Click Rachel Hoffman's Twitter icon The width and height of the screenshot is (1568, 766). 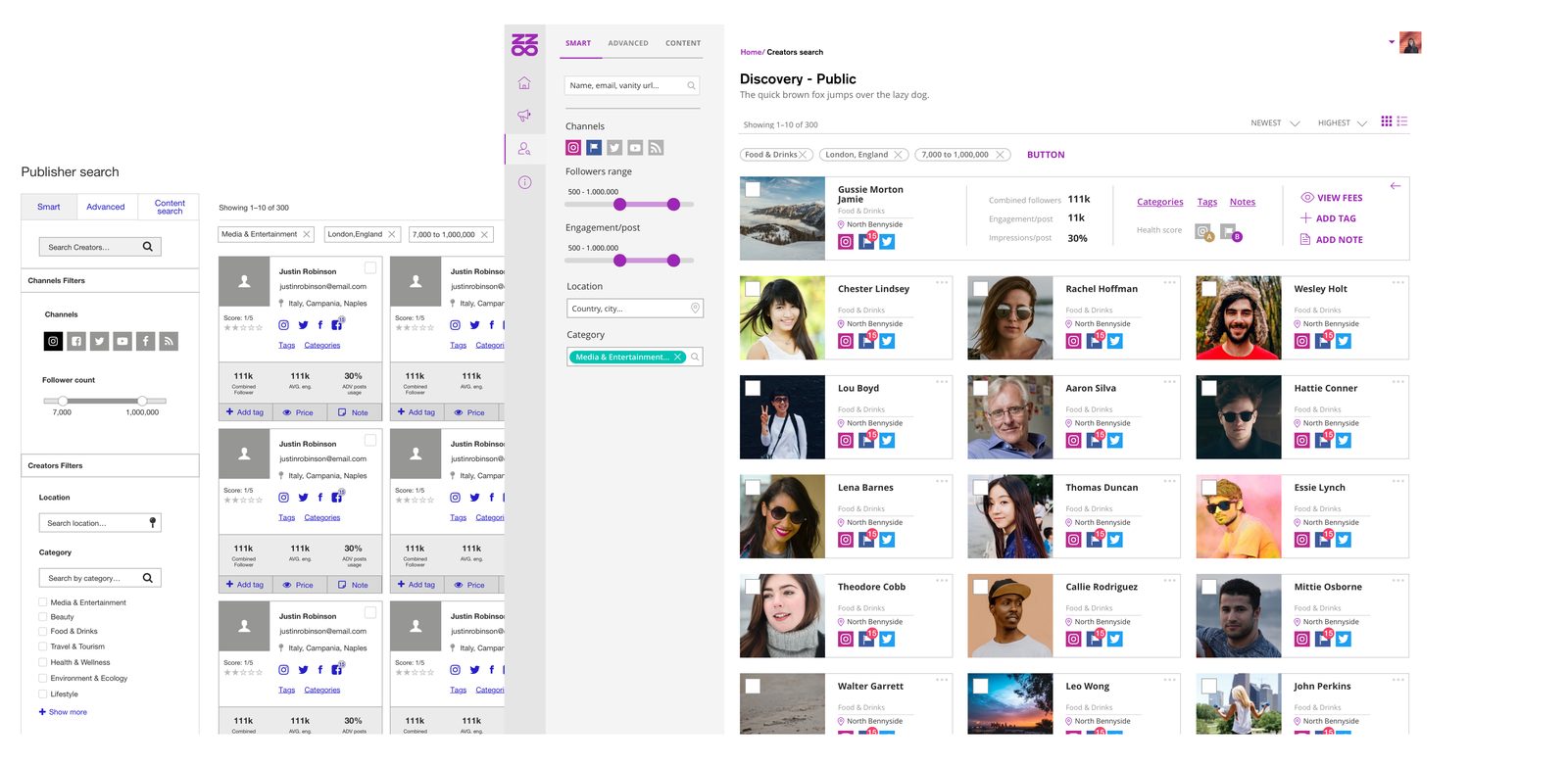1115,341
